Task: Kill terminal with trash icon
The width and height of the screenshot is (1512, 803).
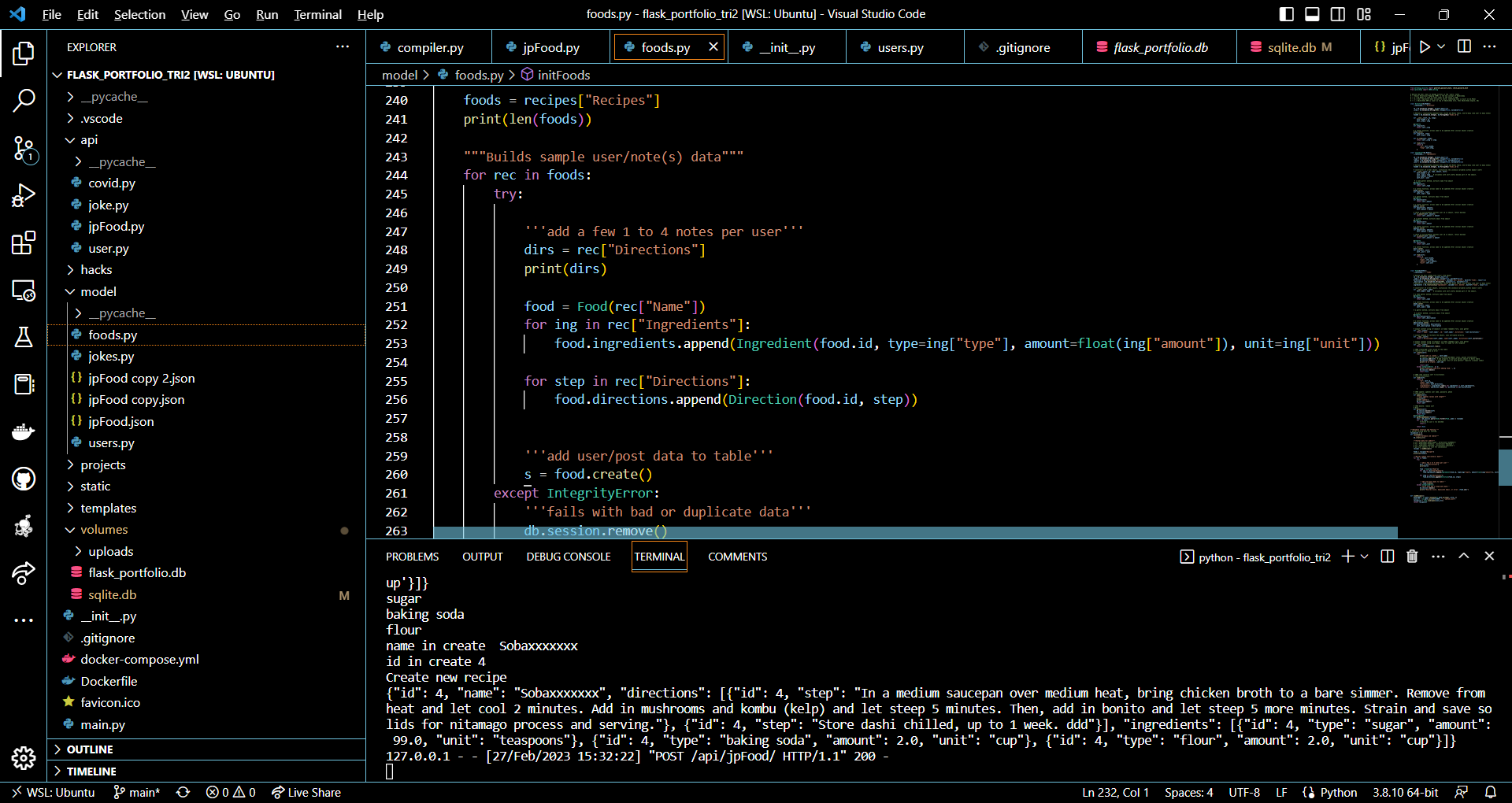Action: pos(1412,557)
